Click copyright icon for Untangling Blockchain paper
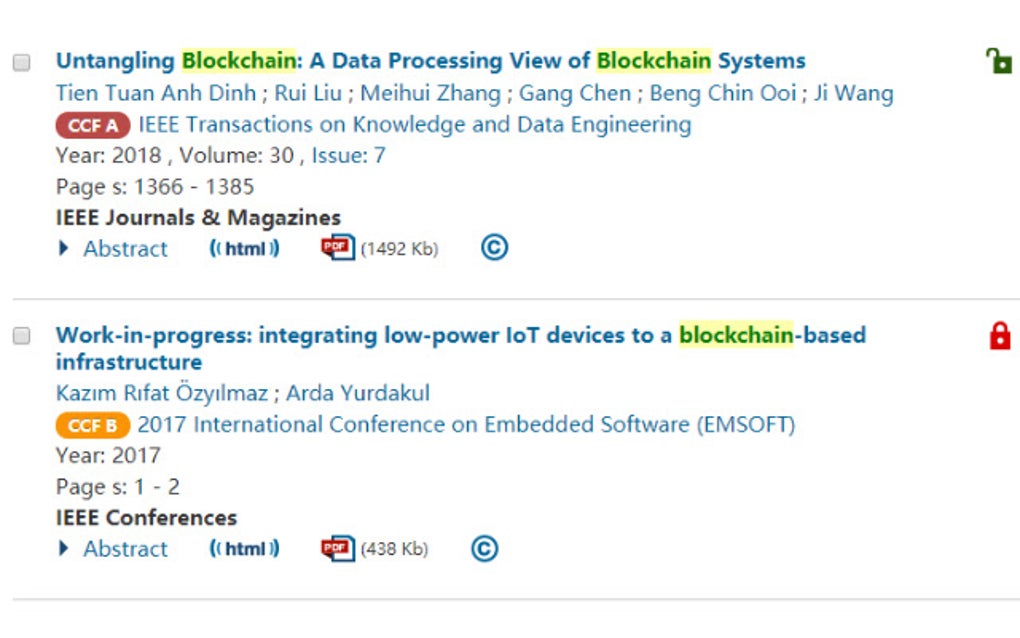 coord(494,248)
